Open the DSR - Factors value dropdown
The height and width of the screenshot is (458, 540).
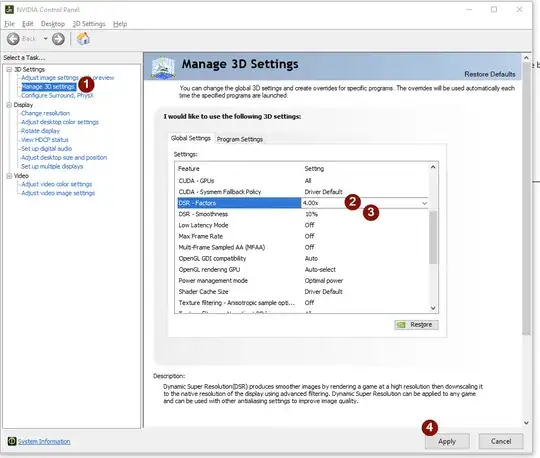point(424,203)
